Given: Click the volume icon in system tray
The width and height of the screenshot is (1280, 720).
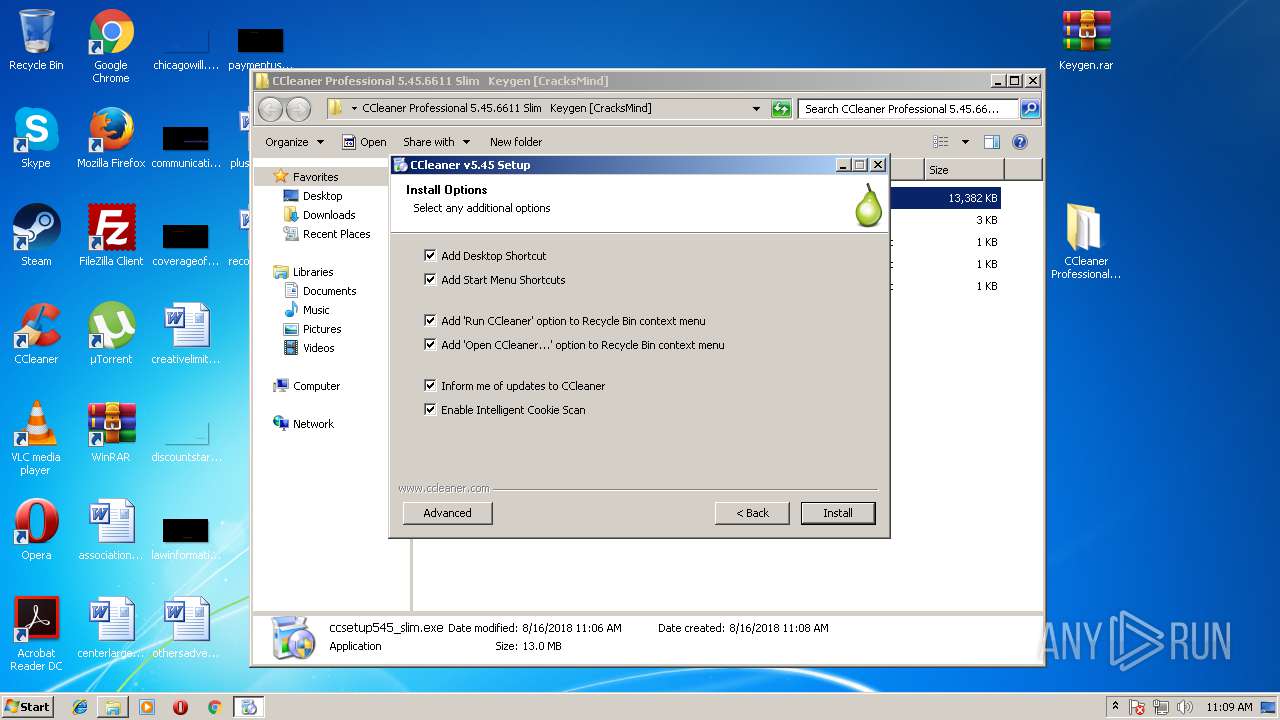Looking at the screenshot, I should point(1186,707).
